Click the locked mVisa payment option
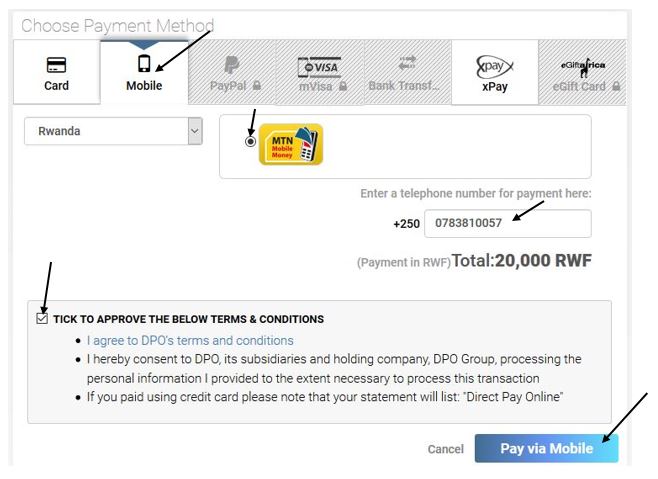 320,73
